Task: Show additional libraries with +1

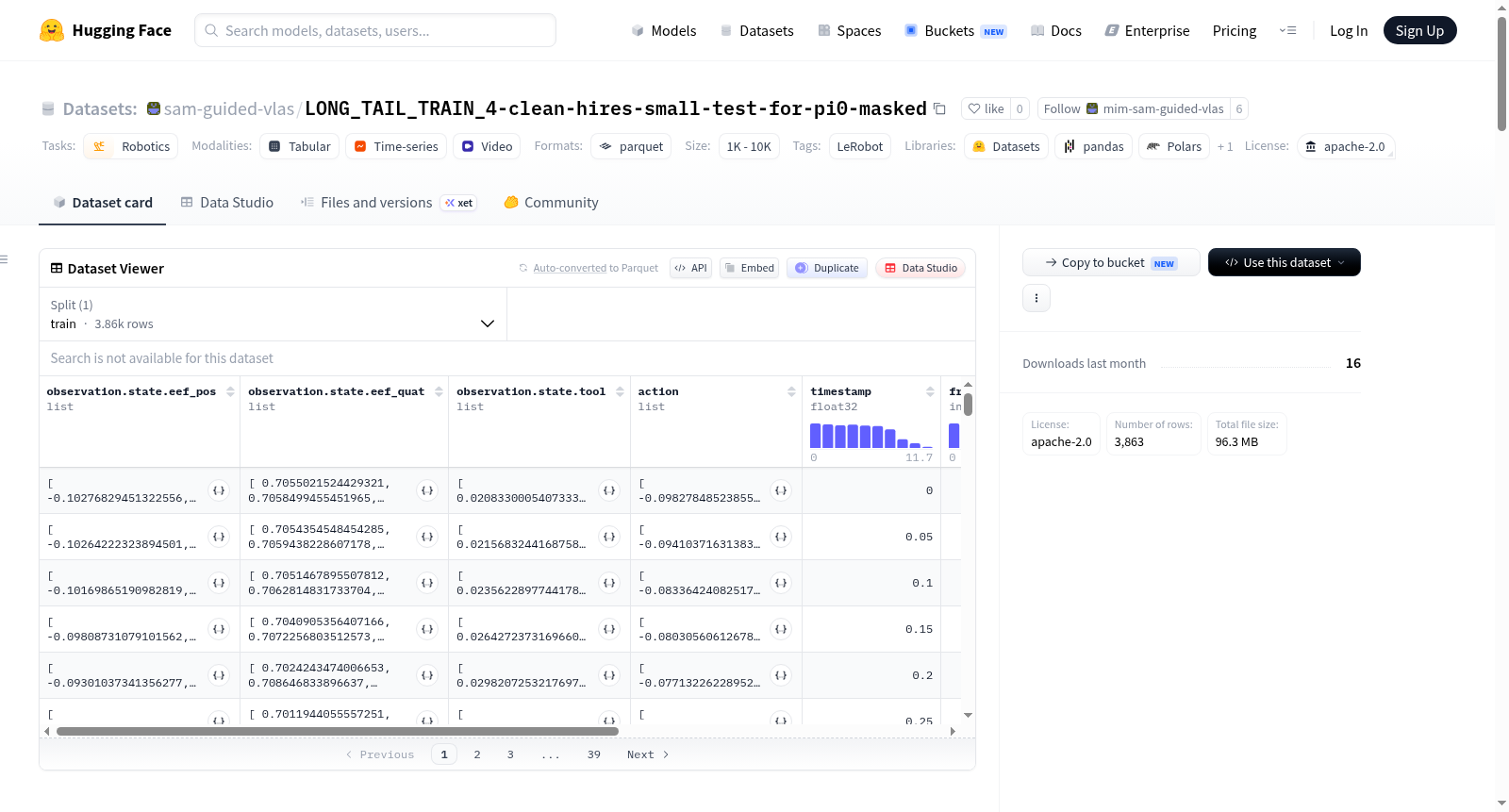Action: 1225,146
